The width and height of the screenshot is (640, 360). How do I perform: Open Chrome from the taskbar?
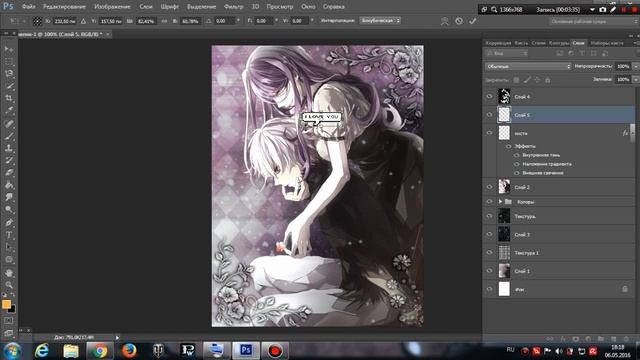(100, 351)
